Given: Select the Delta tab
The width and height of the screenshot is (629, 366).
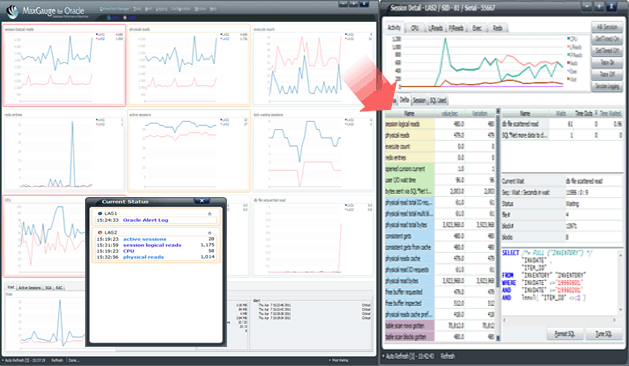Looking at the screenshot, I should (404, 100).
